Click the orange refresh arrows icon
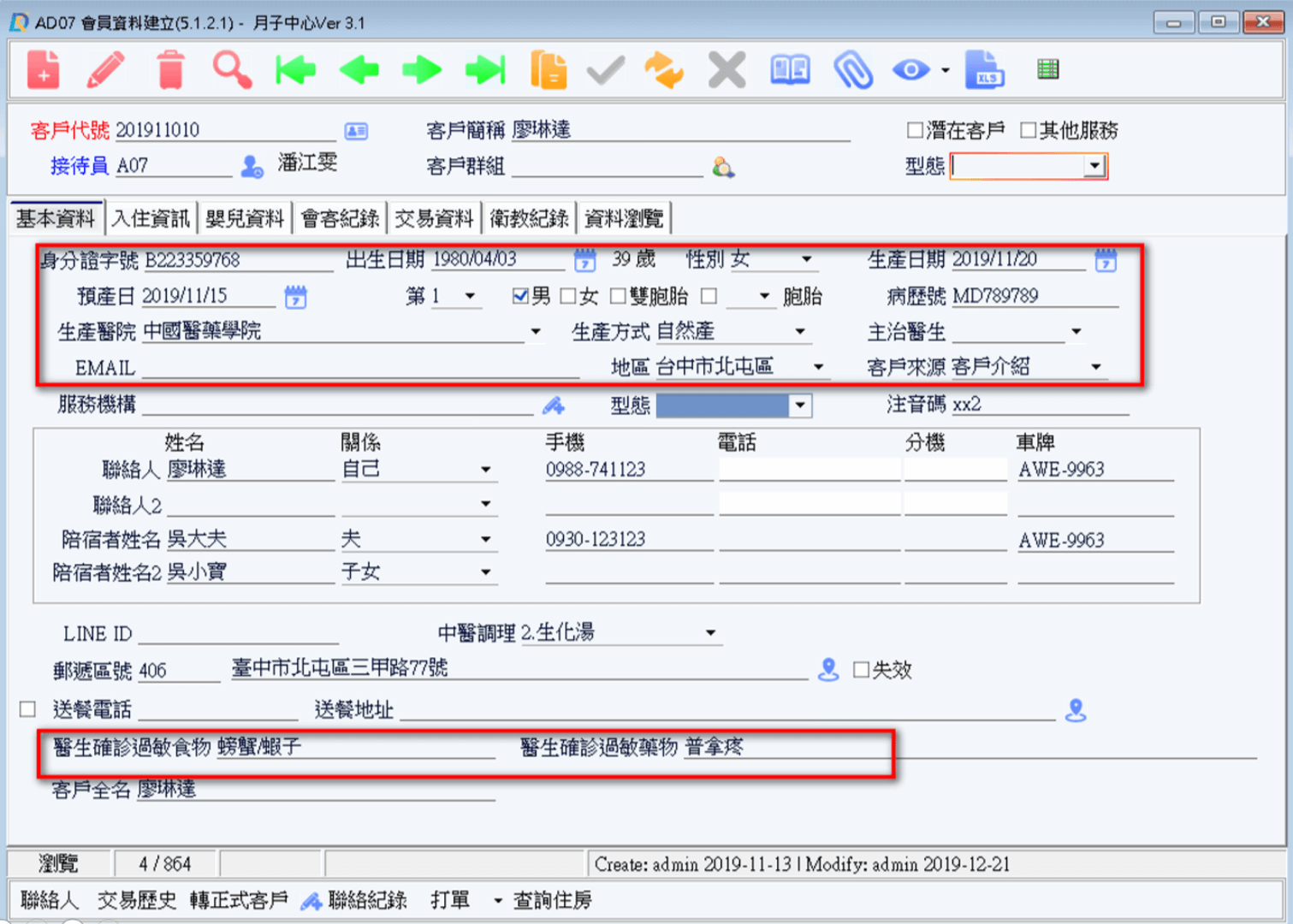 click(x=664, y=70)
